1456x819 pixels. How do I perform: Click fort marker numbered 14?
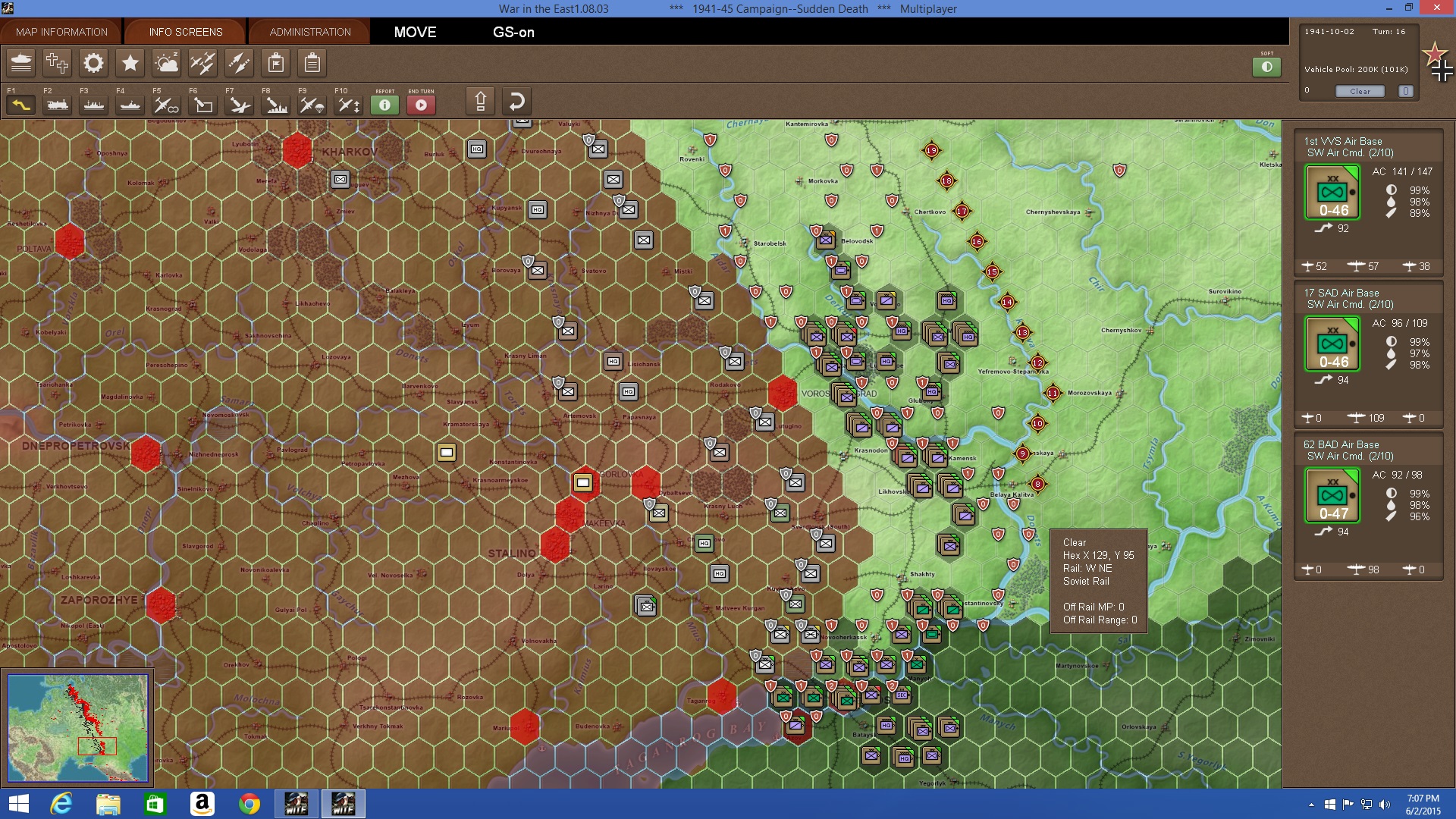[x=1007, y=302]
